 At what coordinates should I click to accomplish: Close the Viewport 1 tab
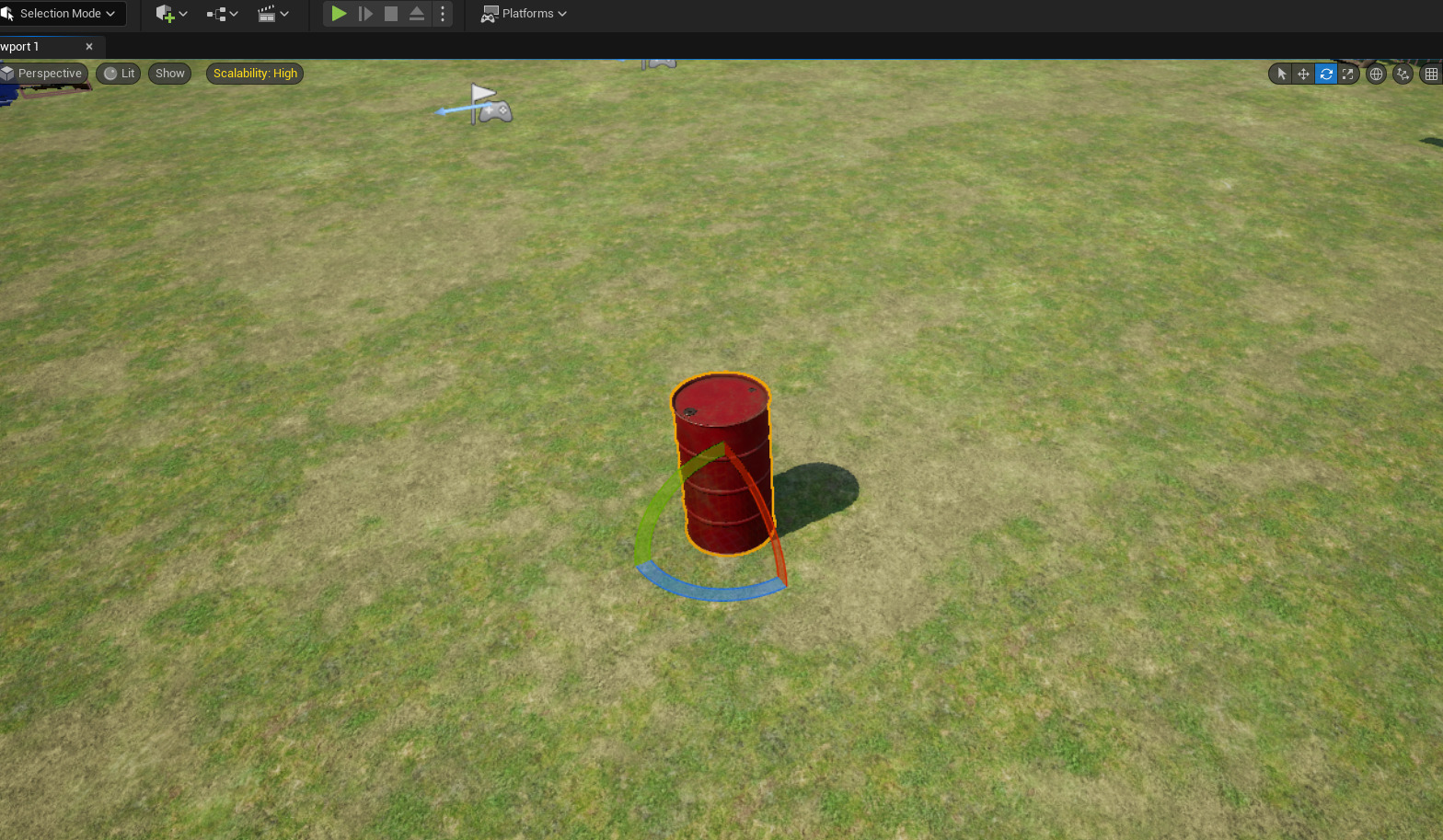[89, 47]
